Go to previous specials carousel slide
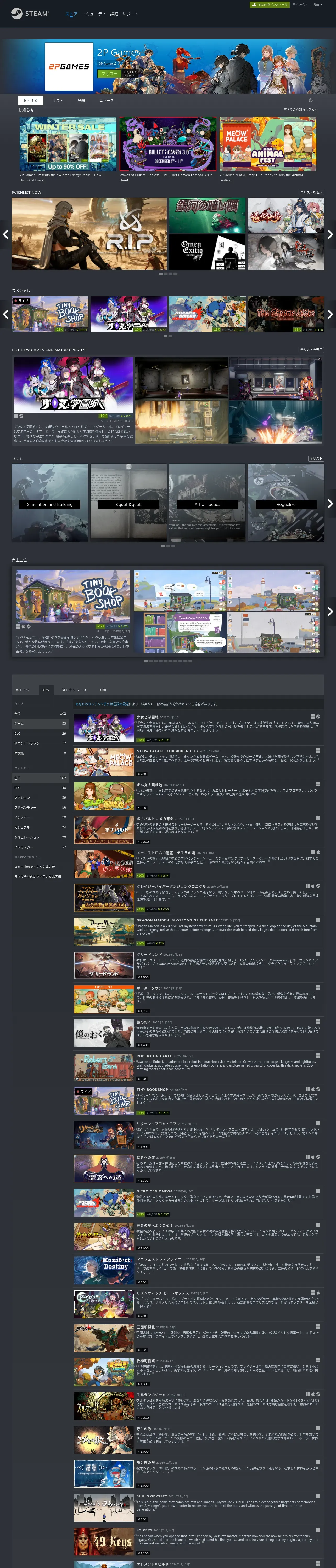 point(5,315)
